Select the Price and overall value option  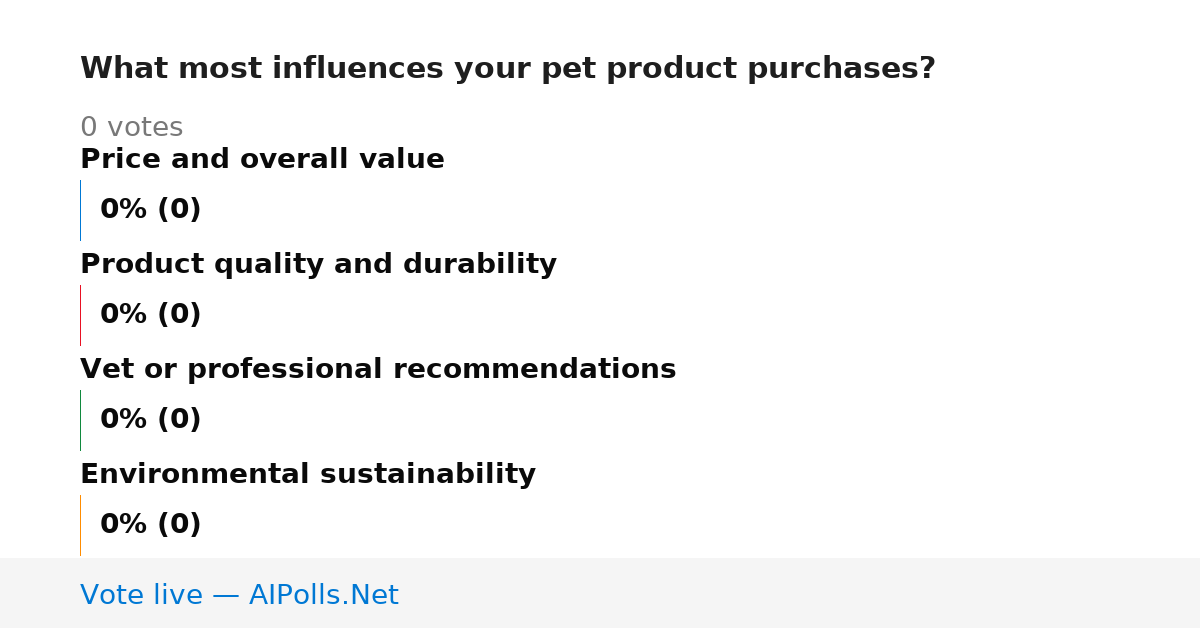coord(262,159)
